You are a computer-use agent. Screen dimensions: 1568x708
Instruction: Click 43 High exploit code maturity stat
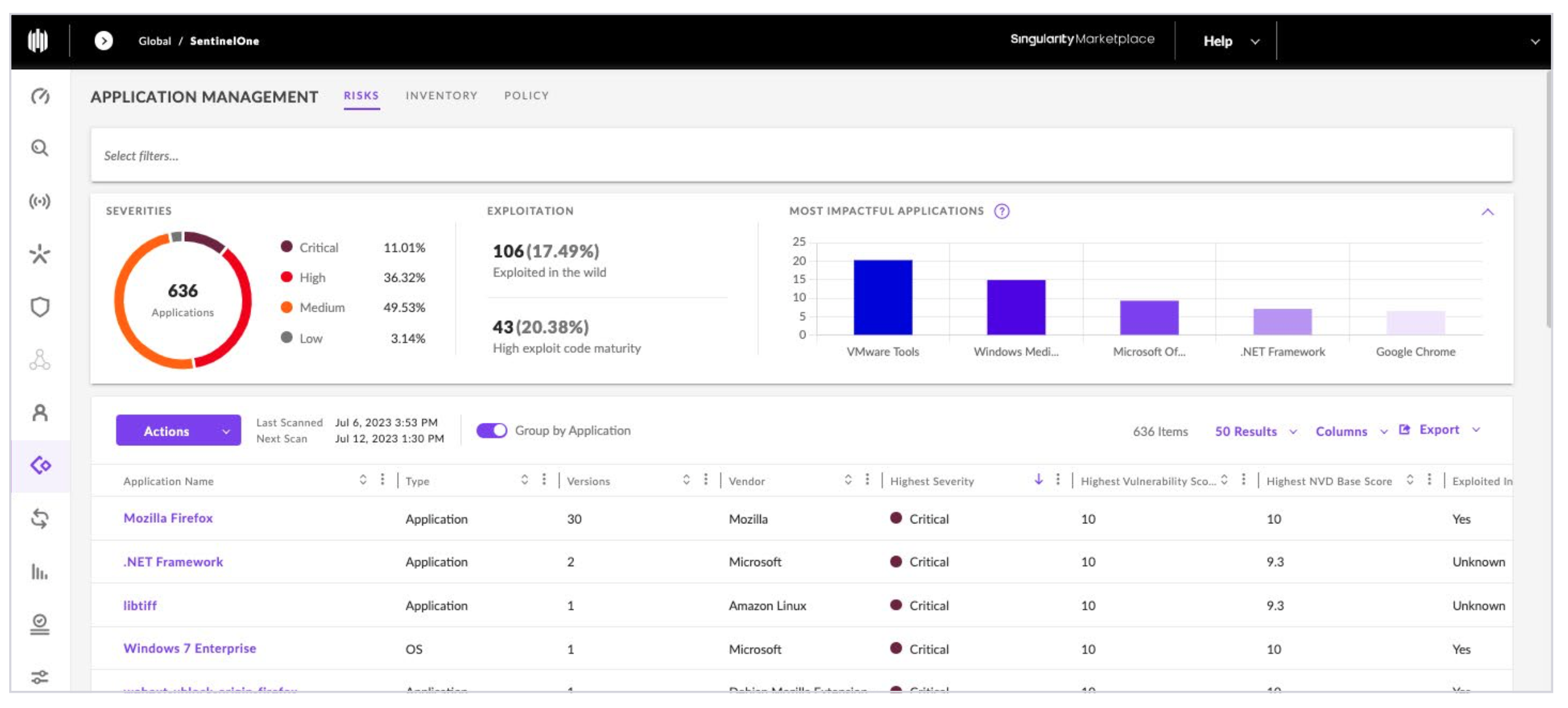(x=566, y=337)
